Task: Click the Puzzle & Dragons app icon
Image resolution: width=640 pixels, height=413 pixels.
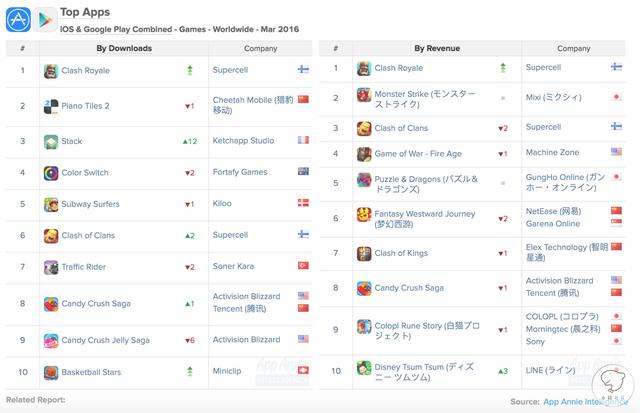Action: coord(365,181)
